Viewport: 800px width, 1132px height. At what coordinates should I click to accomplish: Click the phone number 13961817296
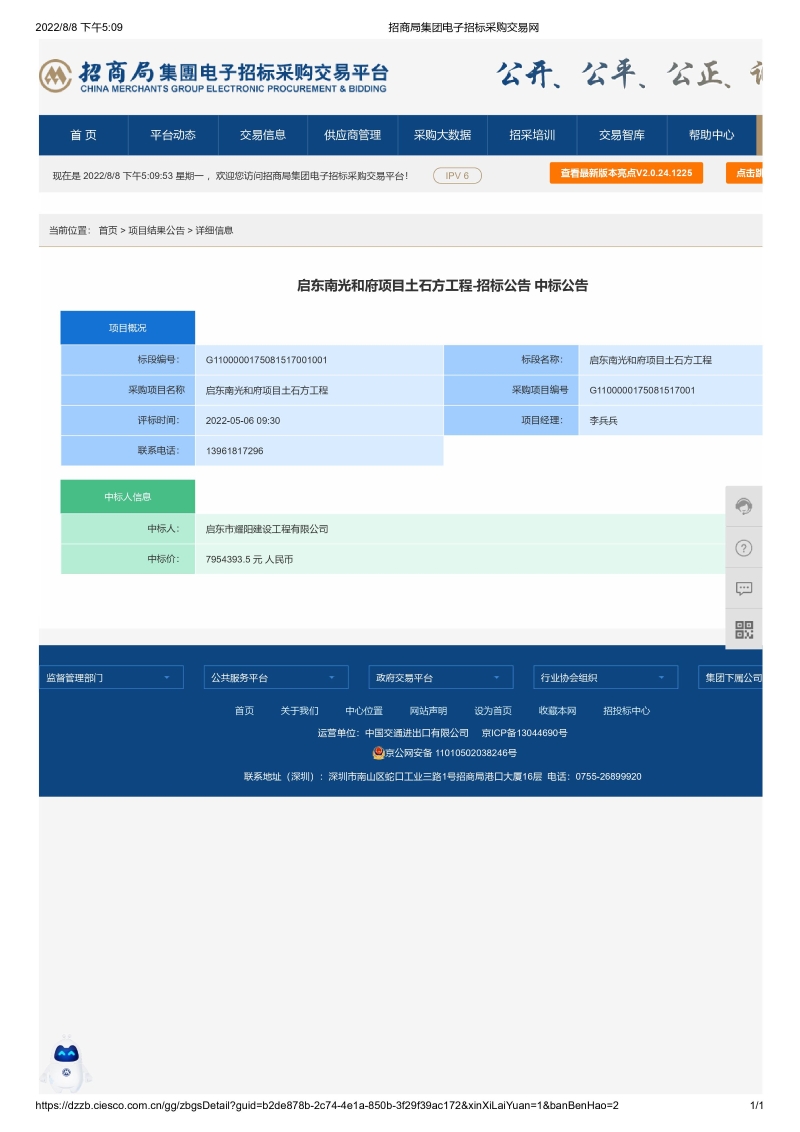pyautogui.click(x=235, y=450)
